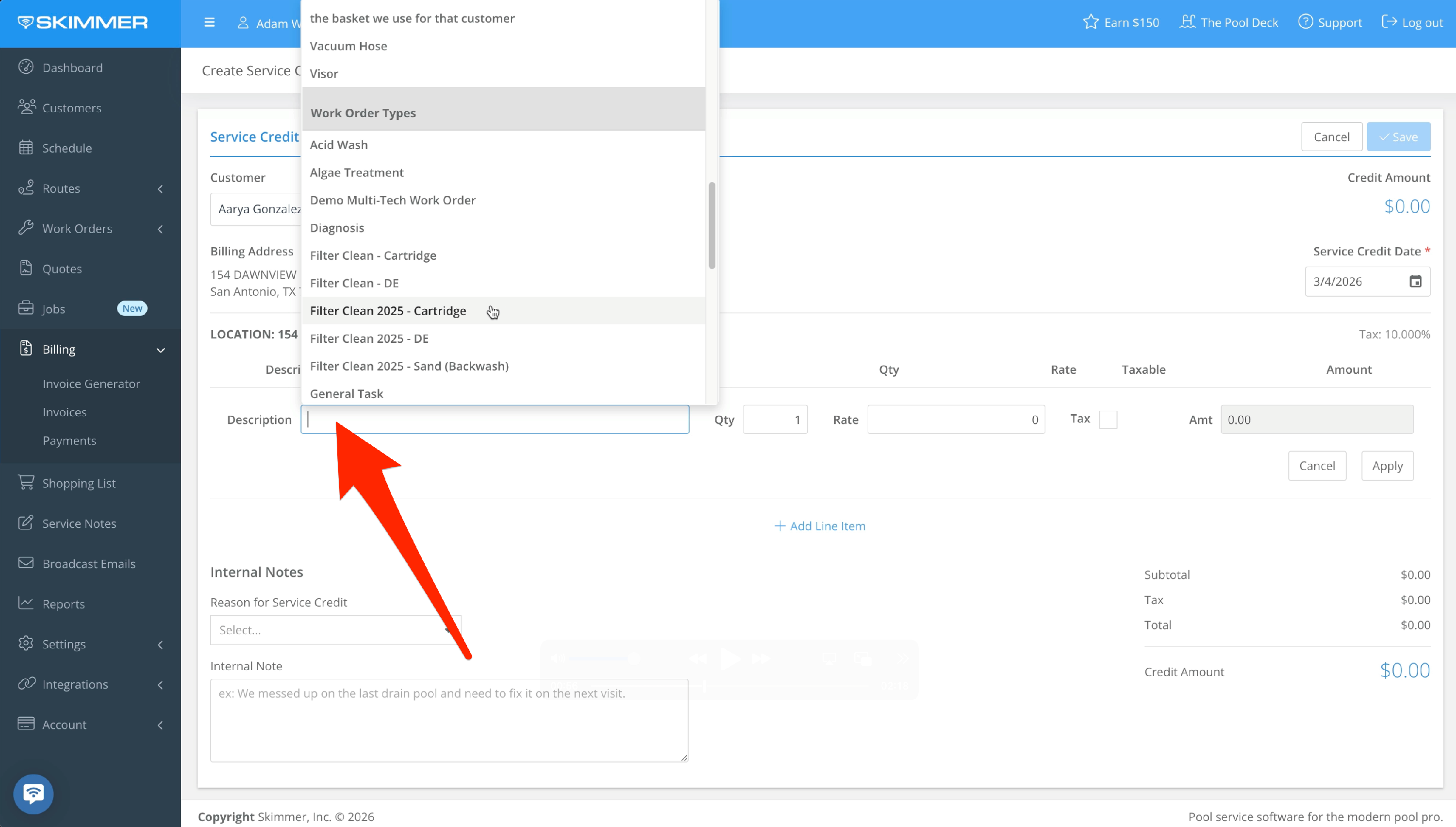This screenshot has height=827, width=1456.
Task: Open Invoice Generator in Billing submenu
Action: pos(91,384)
